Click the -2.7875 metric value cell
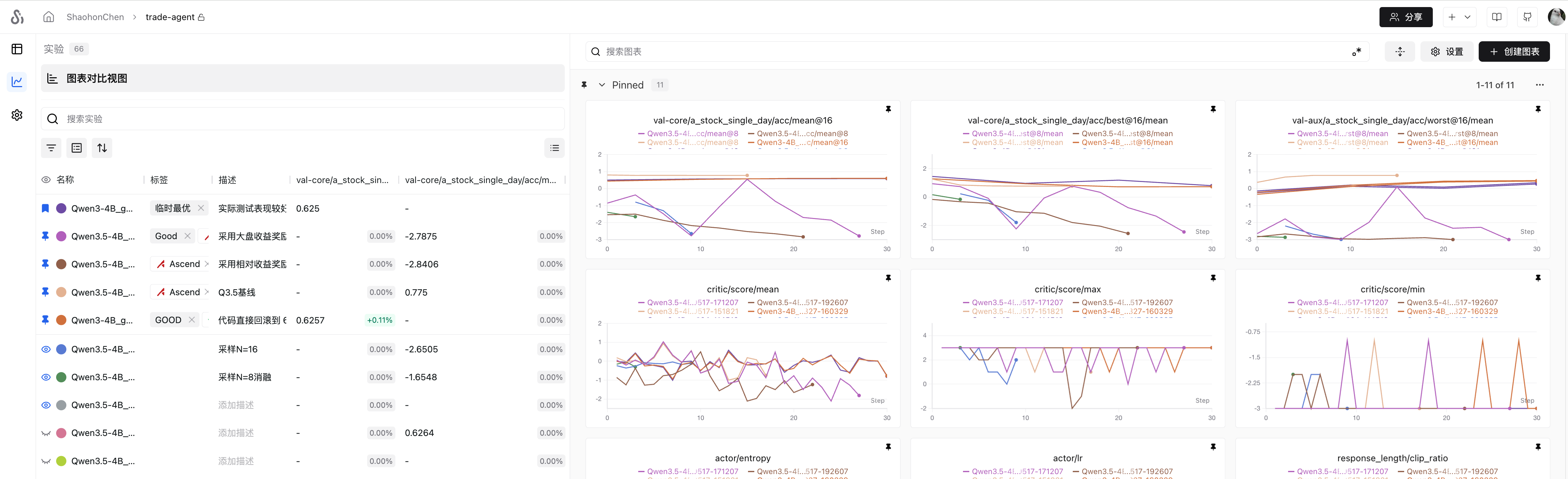 click(x=421, y=236)
